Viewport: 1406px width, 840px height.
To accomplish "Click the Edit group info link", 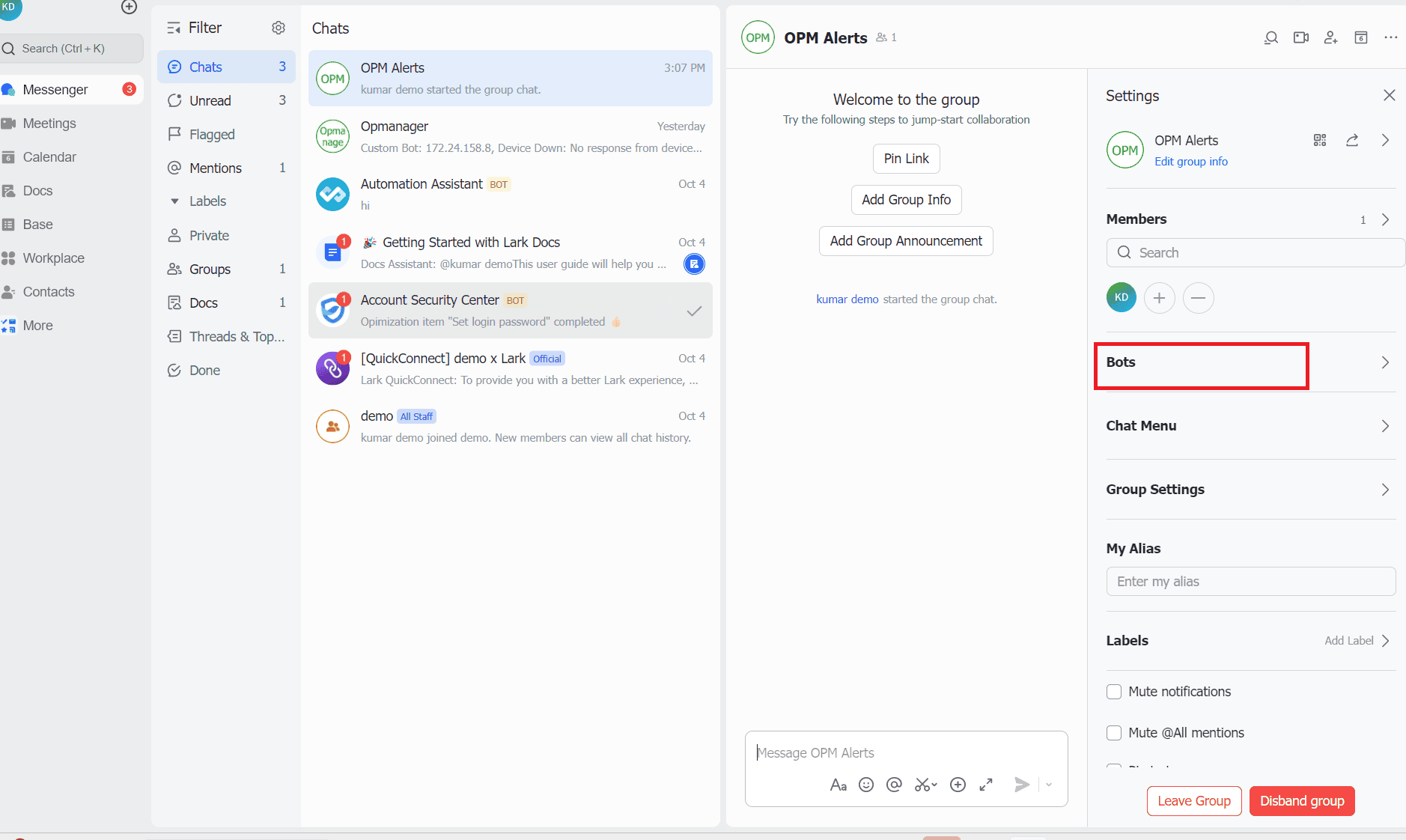I will tap(1190, 162).
